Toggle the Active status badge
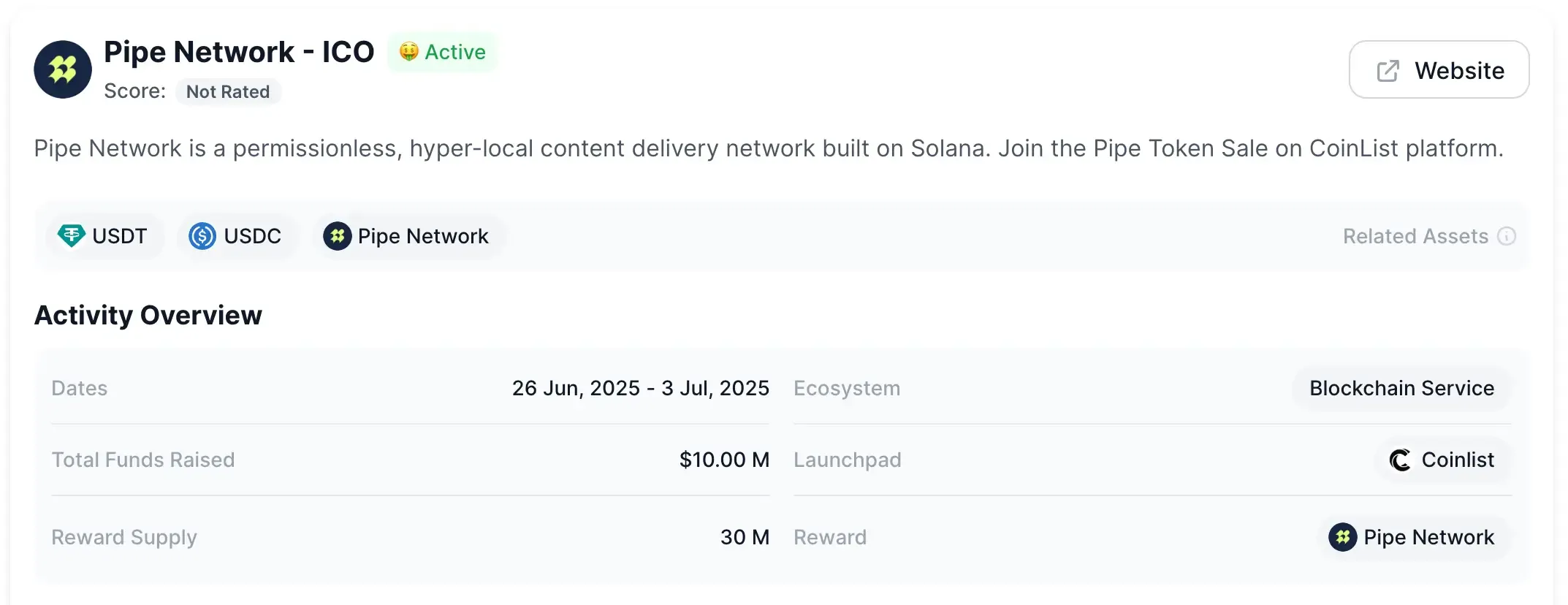This screenshot has height=605, width=1568. (x=442, y=52)
